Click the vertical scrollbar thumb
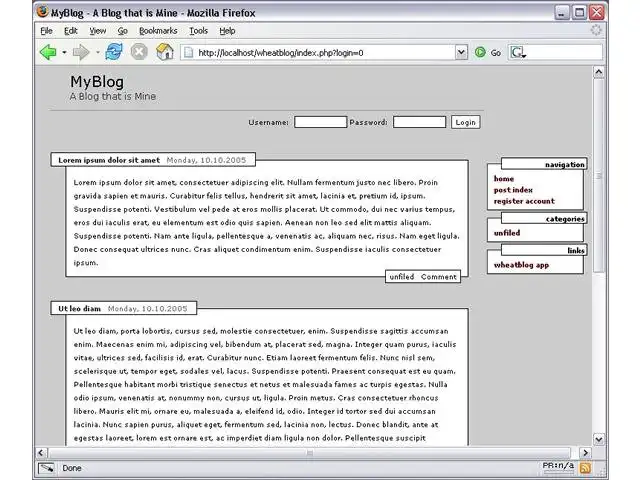640x480 pixels. pyautogui.click(x=598, y=176)
